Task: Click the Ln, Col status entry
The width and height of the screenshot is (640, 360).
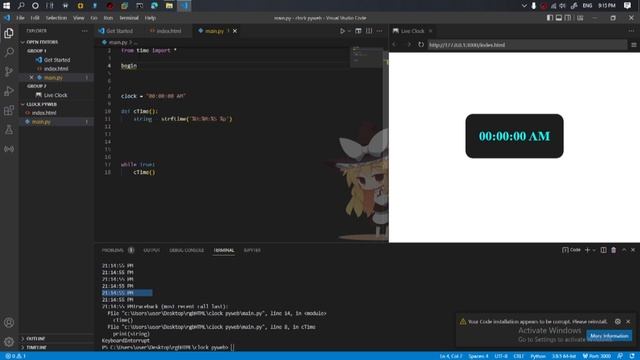Action: point(451,356)
